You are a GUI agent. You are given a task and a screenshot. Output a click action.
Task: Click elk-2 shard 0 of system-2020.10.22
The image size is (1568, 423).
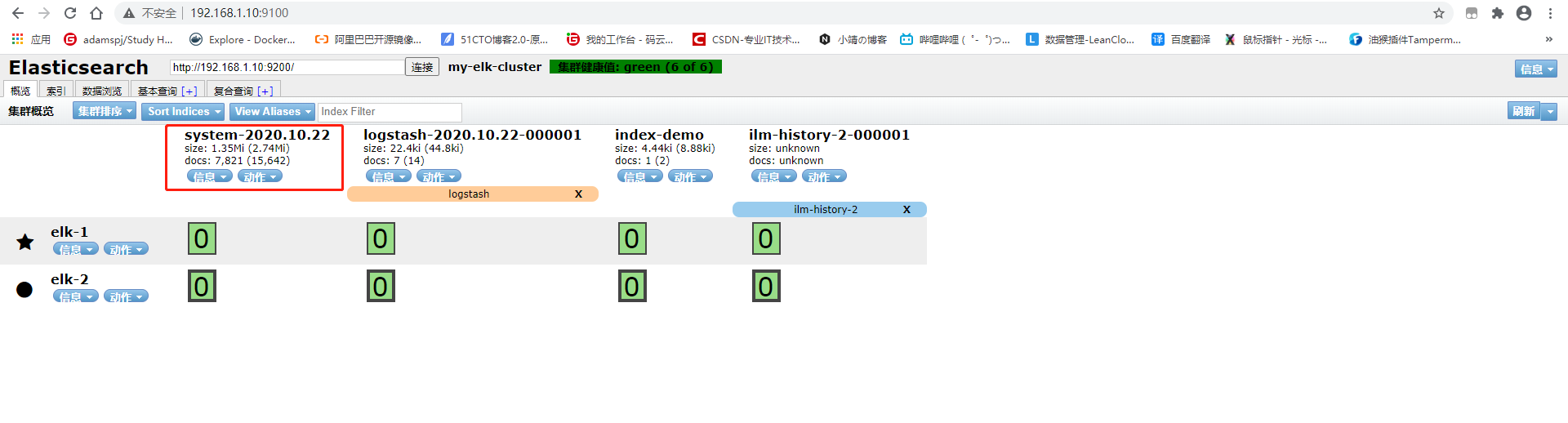click(202, 286)
